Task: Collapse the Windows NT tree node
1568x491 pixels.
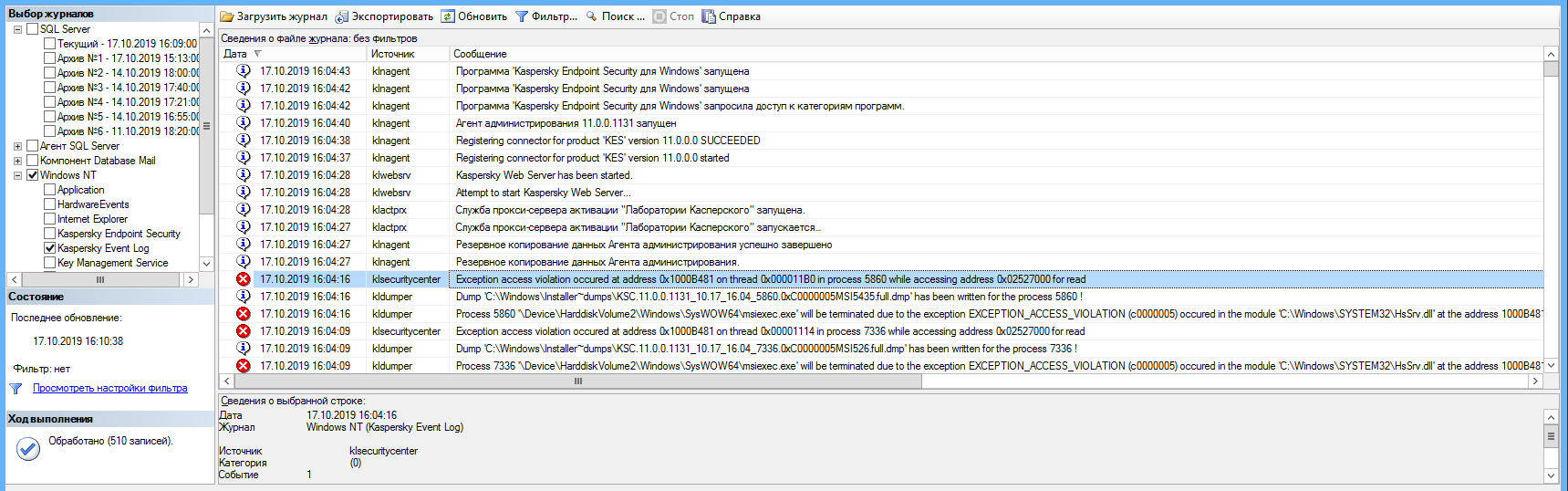Action: tap(17, 175)
